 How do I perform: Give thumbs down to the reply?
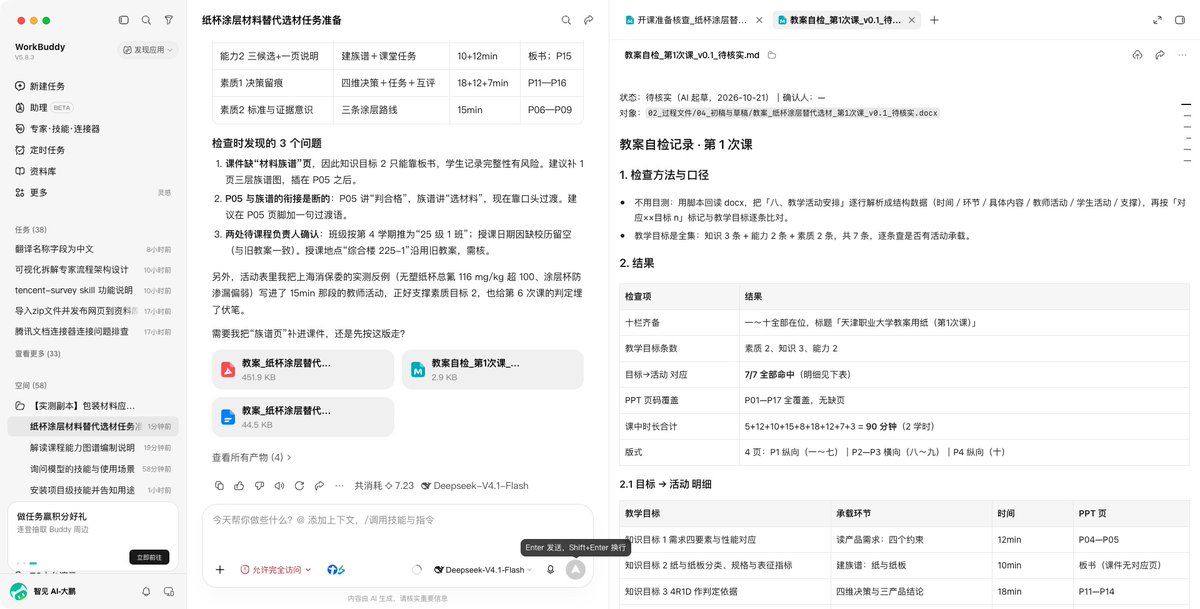[258, 485]
